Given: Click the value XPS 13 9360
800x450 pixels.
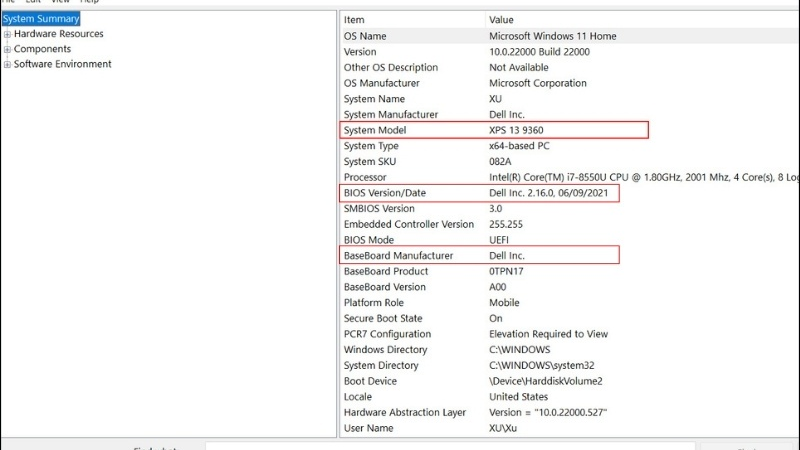Looking at the screenshot, I should 516,130.
